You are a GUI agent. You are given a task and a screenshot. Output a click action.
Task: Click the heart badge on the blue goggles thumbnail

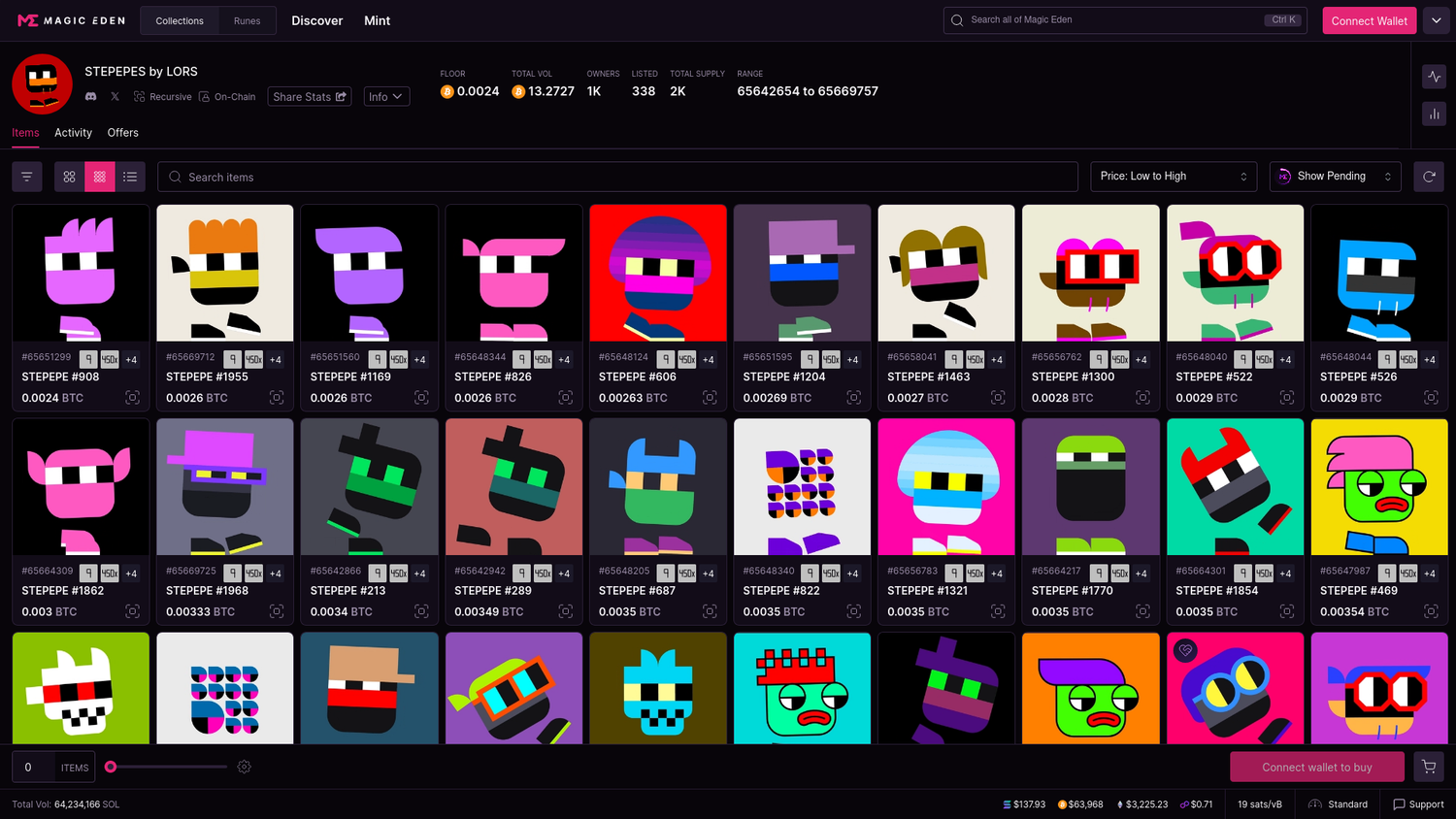[x=1185, y=651]
